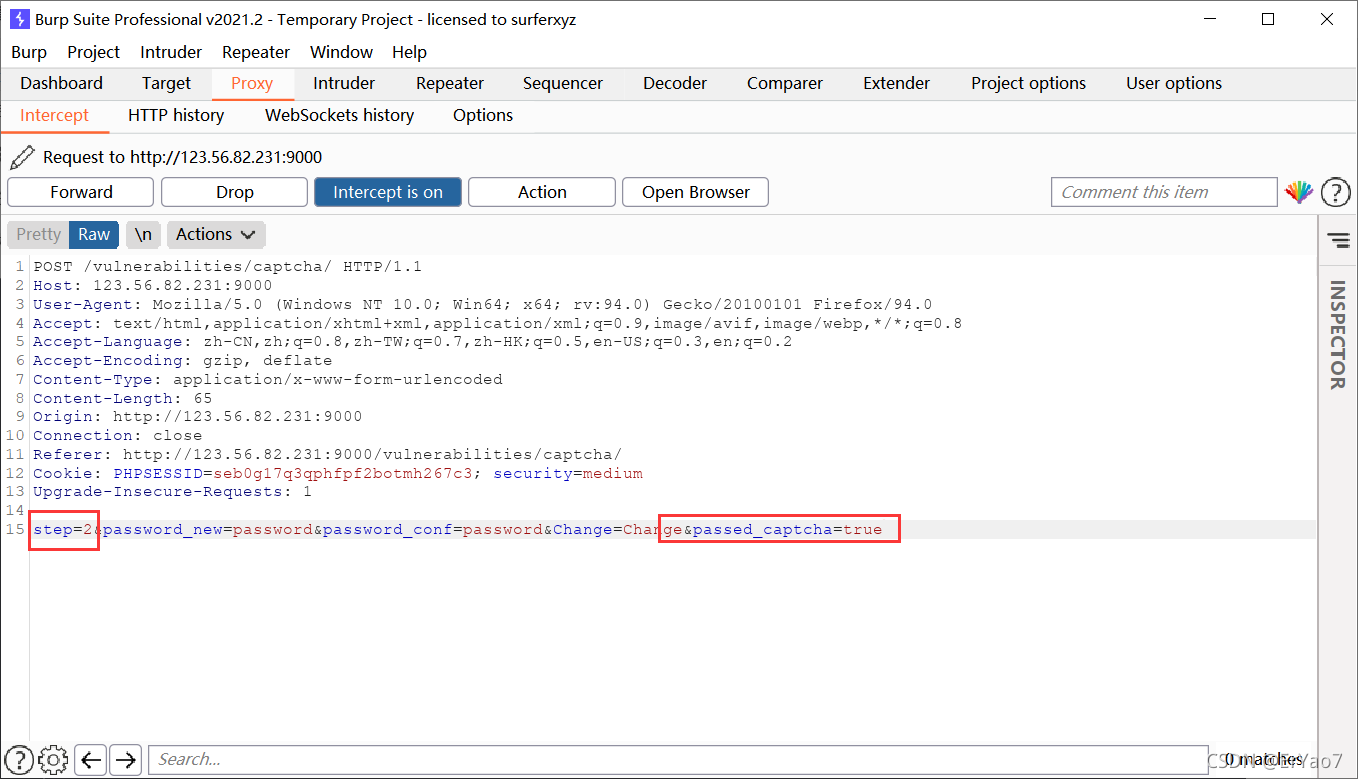Image resolution: width=1358 pixels, height=779 pixels.
Task: Go to next search match arrow
Action: pos(125,760)
